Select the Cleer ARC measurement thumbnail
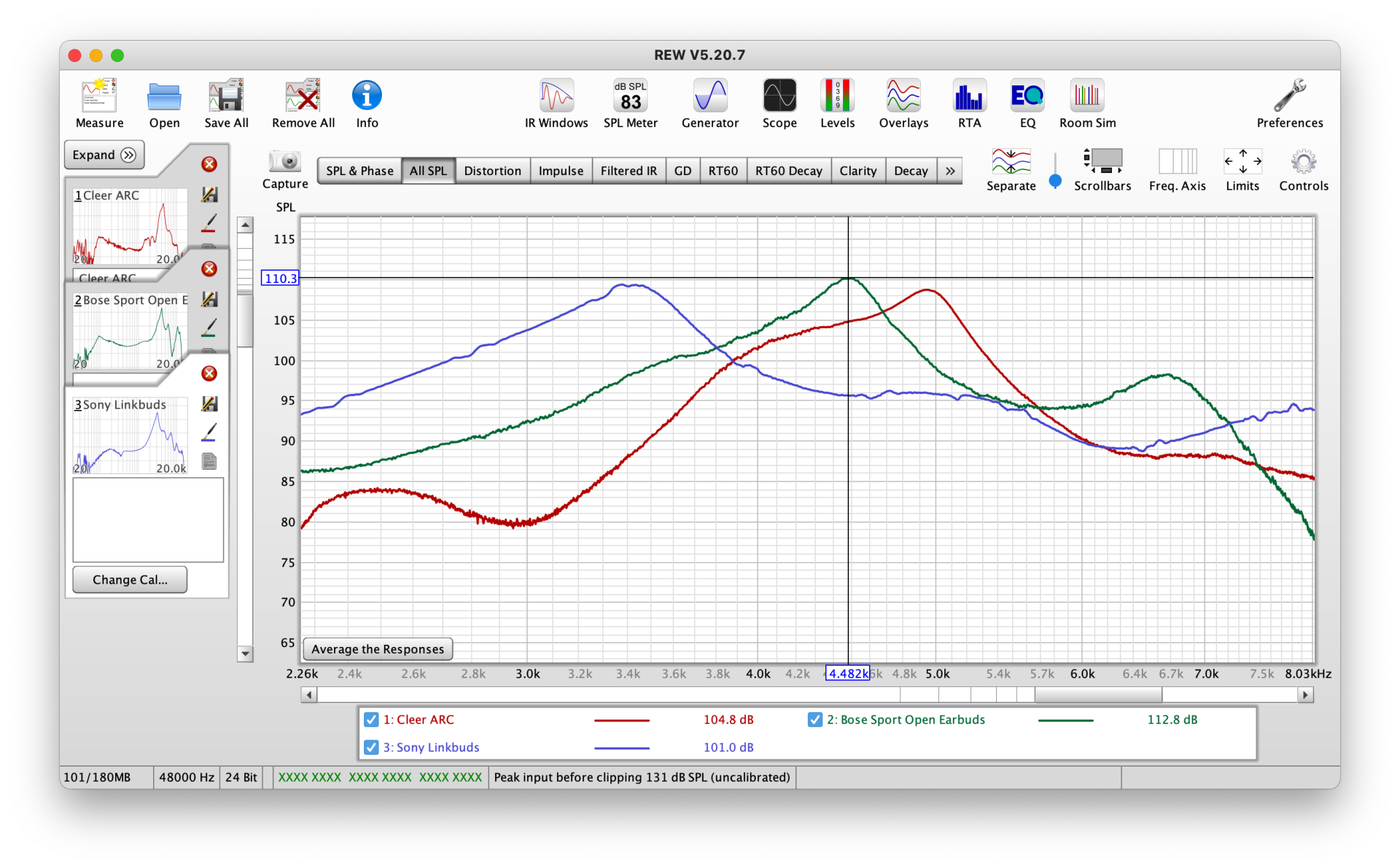1400x868 pixels. [130, 226]
